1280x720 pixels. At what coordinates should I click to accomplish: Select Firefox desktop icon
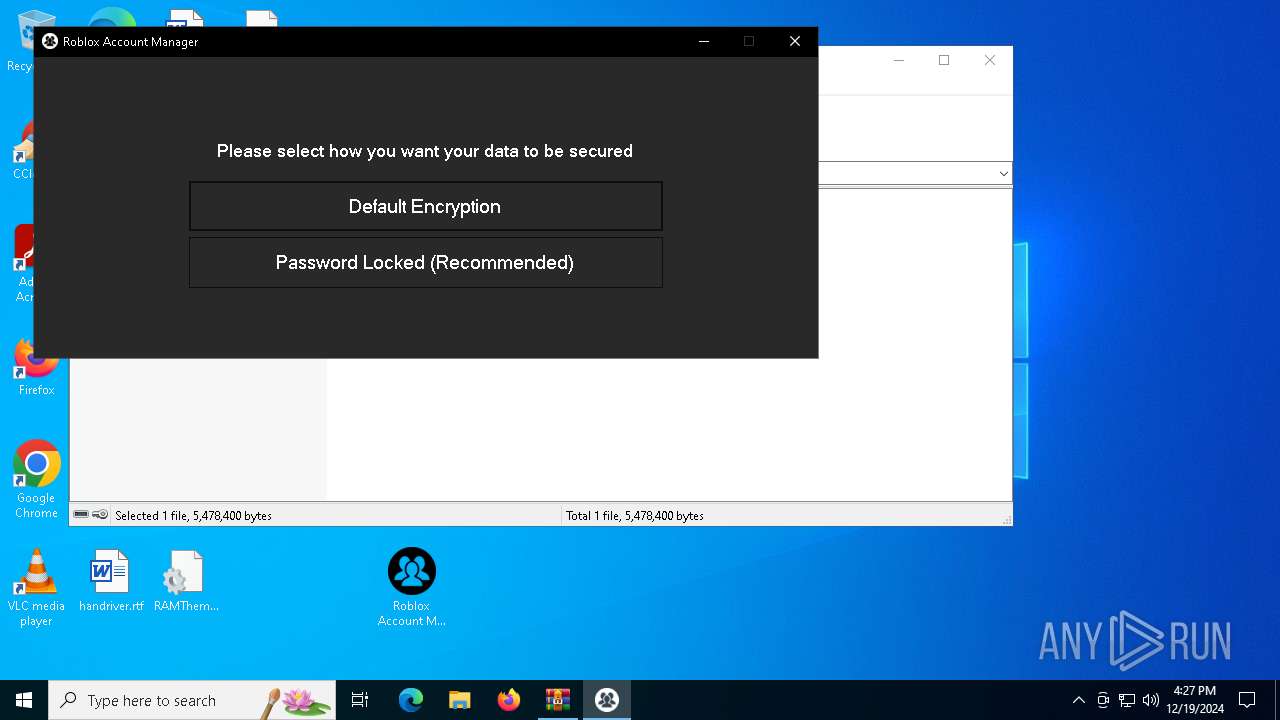pos(36,367)
